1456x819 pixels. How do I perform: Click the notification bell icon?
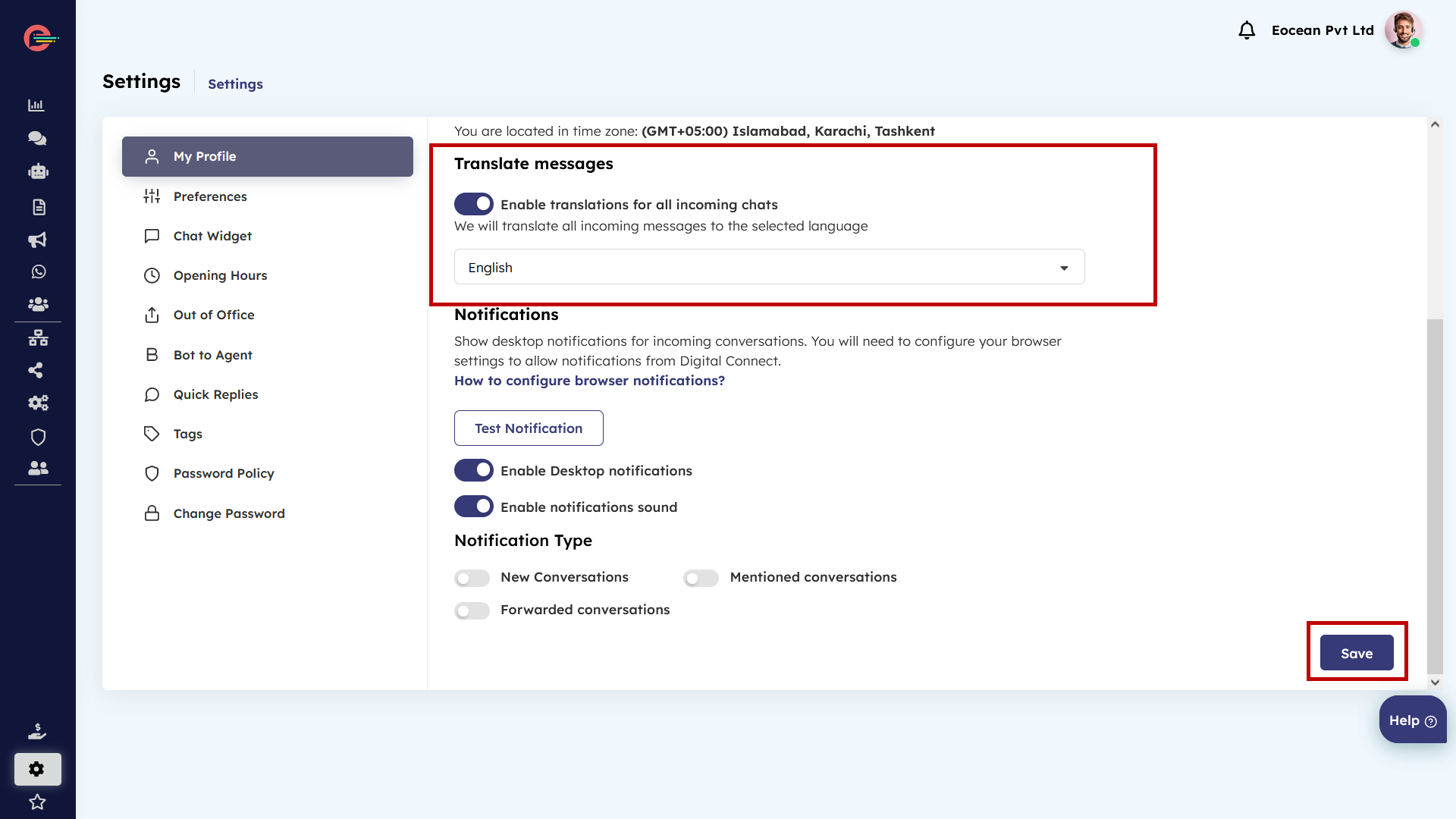(1247, 30)
